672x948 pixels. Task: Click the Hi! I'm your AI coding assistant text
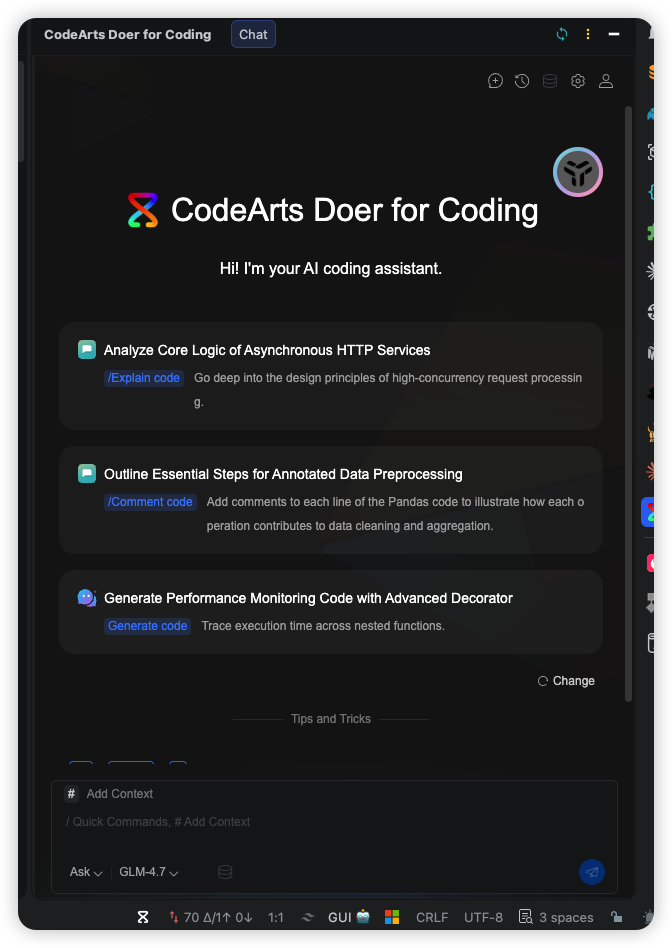[x=331, y=268]
